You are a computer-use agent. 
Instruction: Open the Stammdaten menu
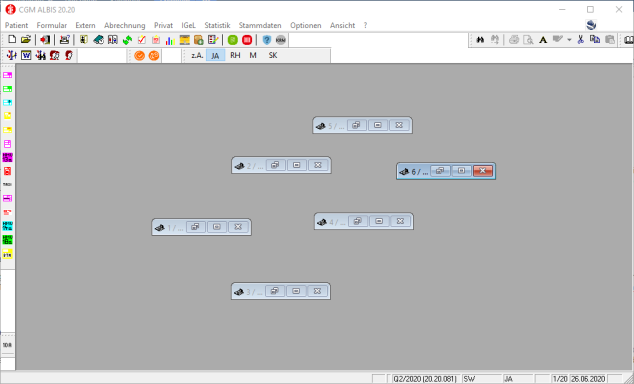pyautogui.click(x=260, y=25)
